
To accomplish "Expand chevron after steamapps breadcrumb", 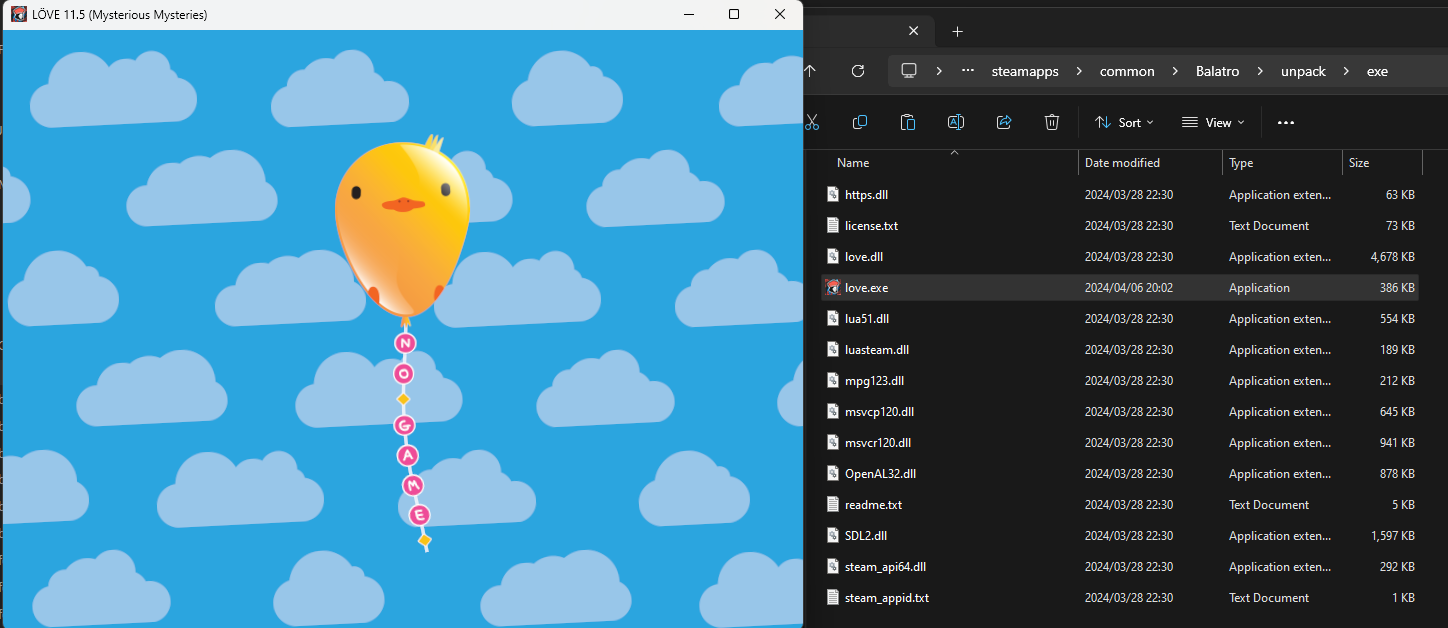I will click(x=1080, y=71).
